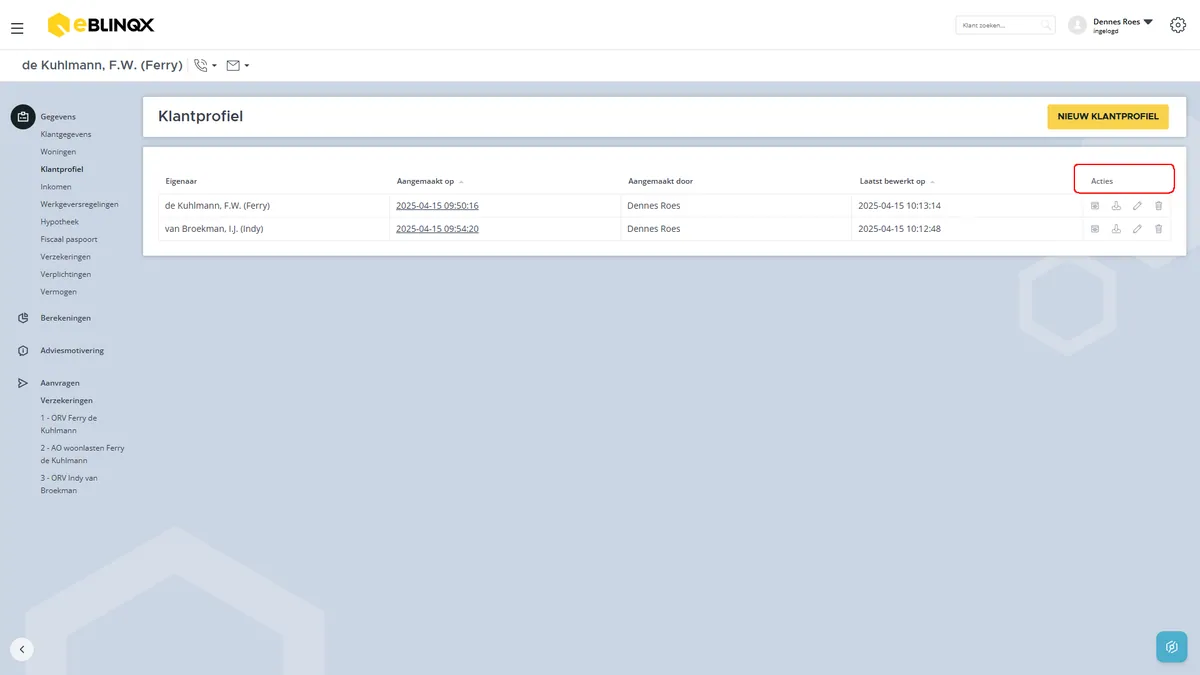The width and height of the screenshot is (1200, 675).
Task: Open the 2025-04-15 09:50:16 profile link
Action: coord(437,206)
